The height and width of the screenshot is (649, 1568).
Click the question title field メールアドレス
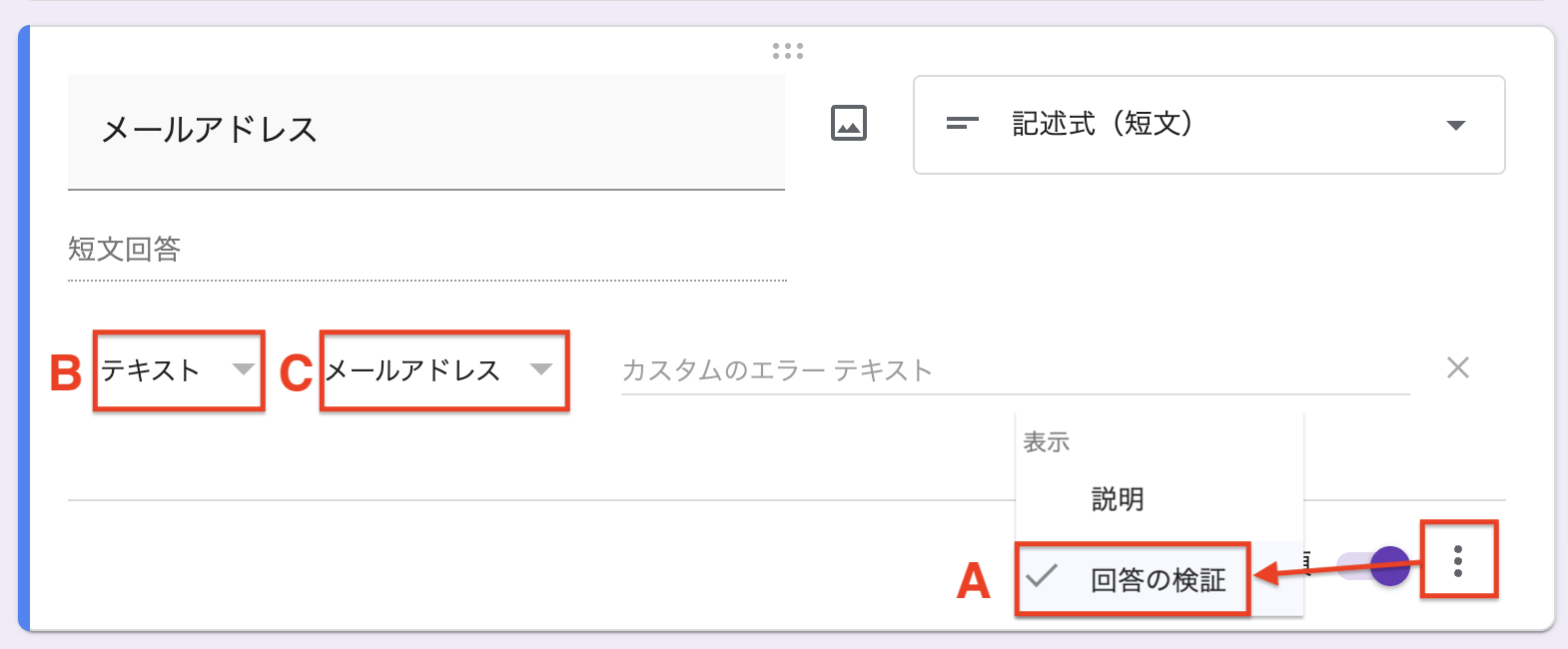(x=426, y=132)
